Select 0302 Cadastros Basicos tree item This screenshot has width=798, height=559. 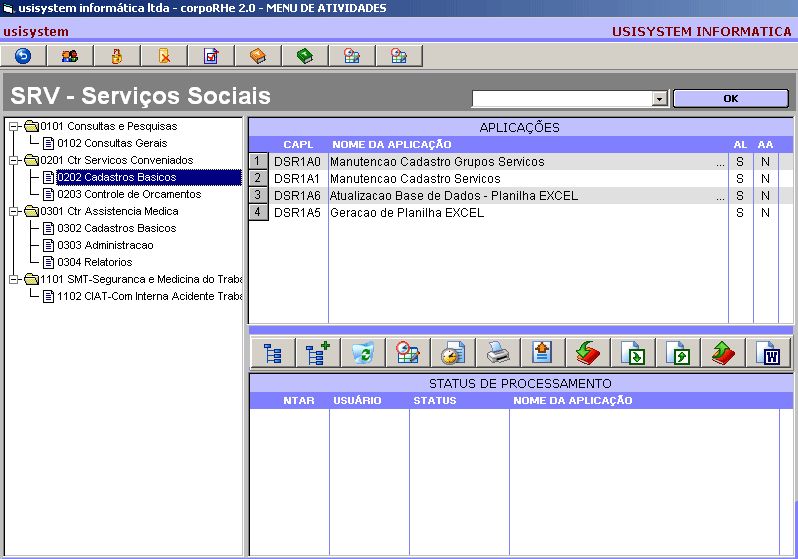117,229
